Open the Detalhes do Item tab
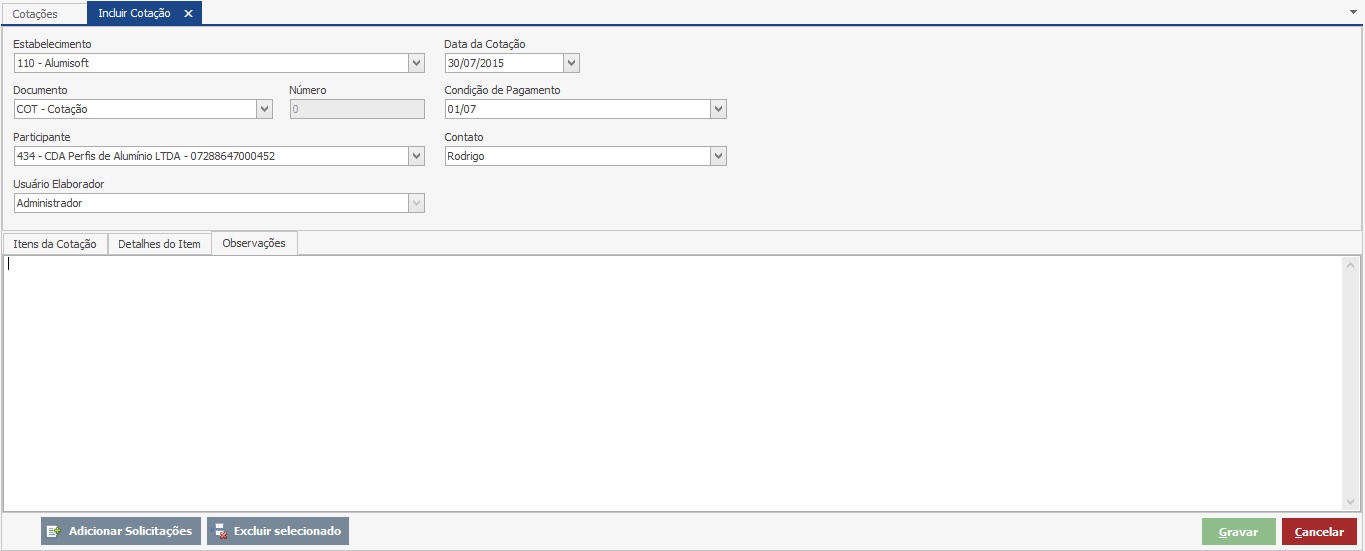 (159, 244)
